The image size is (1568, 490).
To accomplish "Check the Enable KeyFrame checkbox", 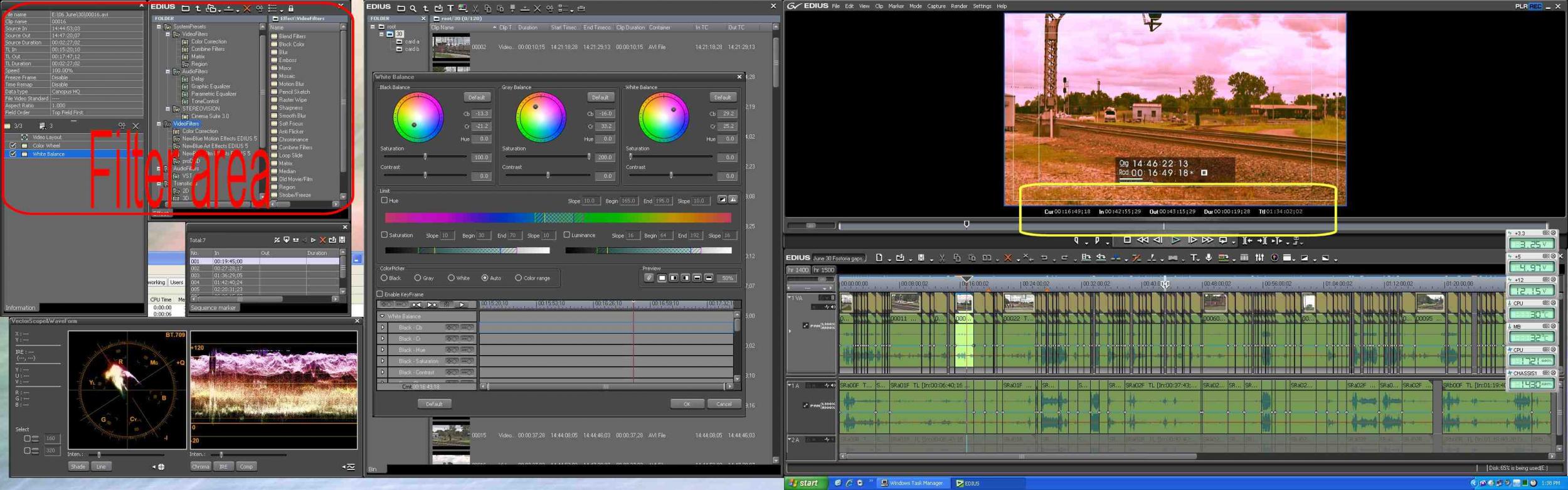I will tap(379, 294).
